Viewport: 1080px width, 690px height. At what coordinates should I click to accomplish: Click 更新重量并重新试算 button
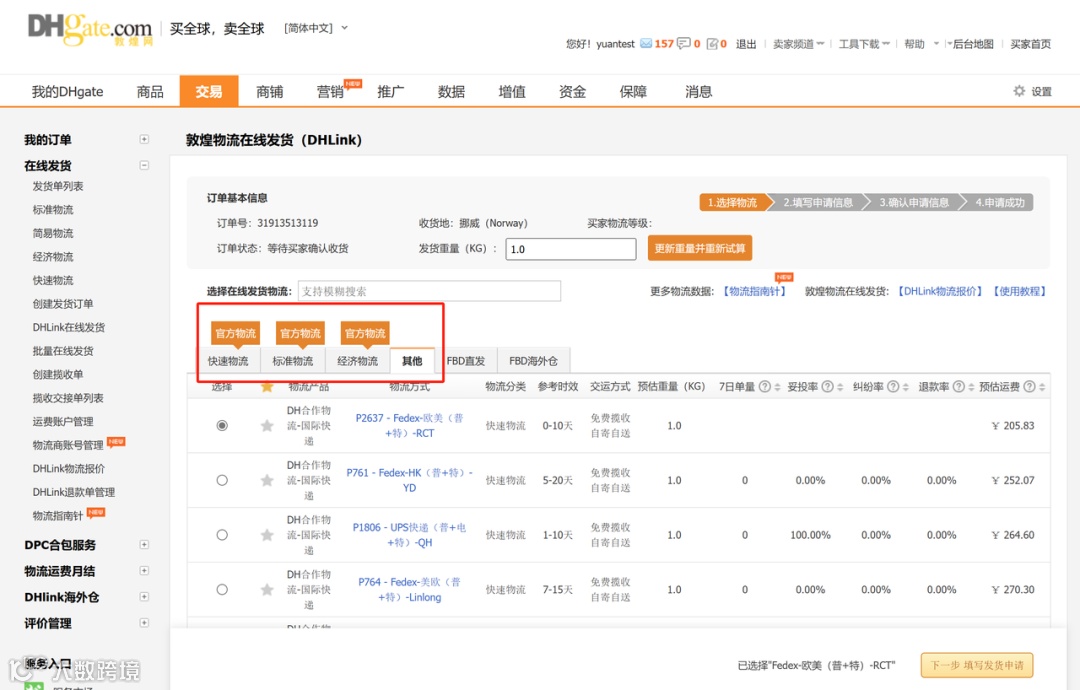coord(700,248)
